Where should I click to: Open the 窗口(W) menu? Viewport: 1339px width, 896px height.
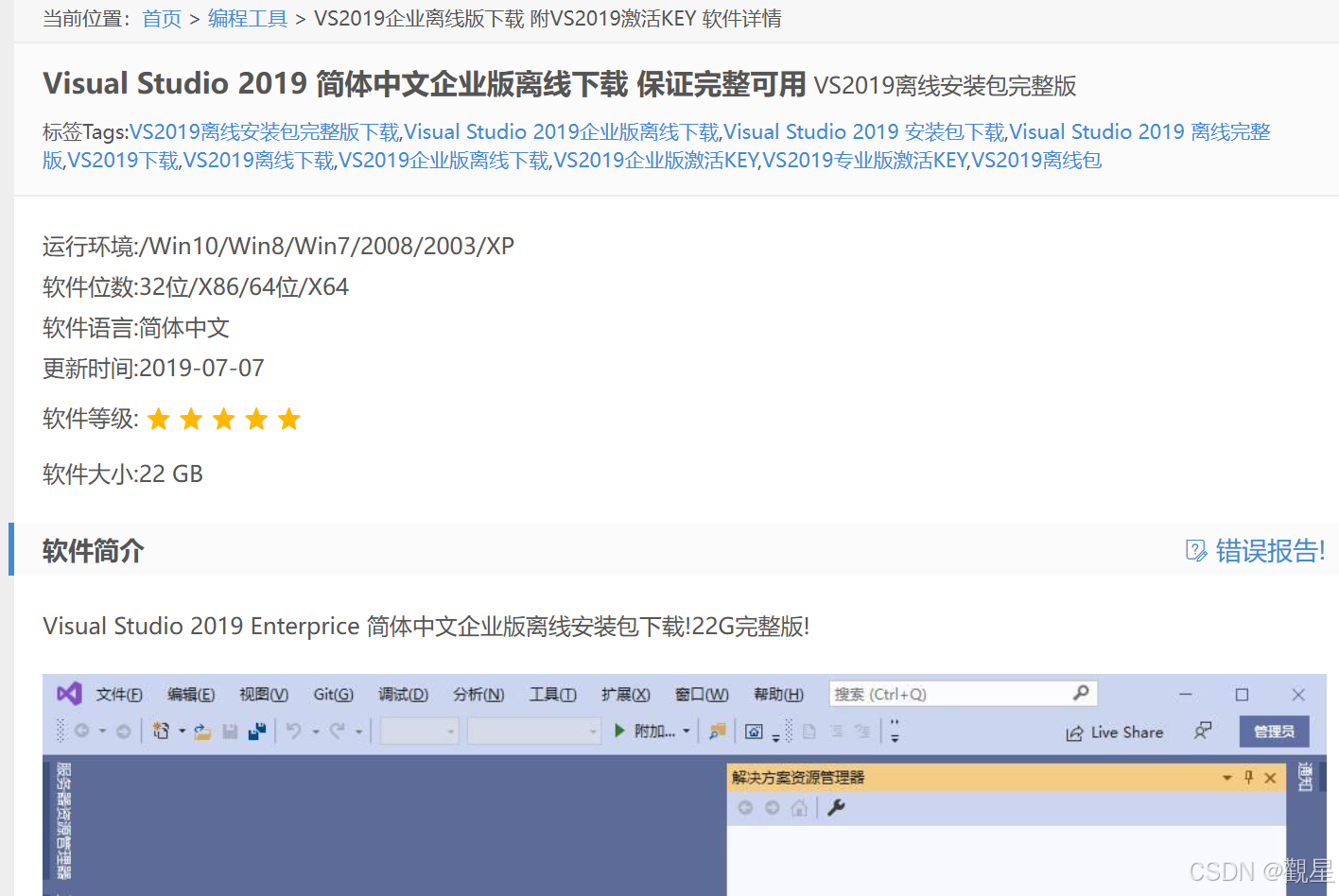coord(702,695)
